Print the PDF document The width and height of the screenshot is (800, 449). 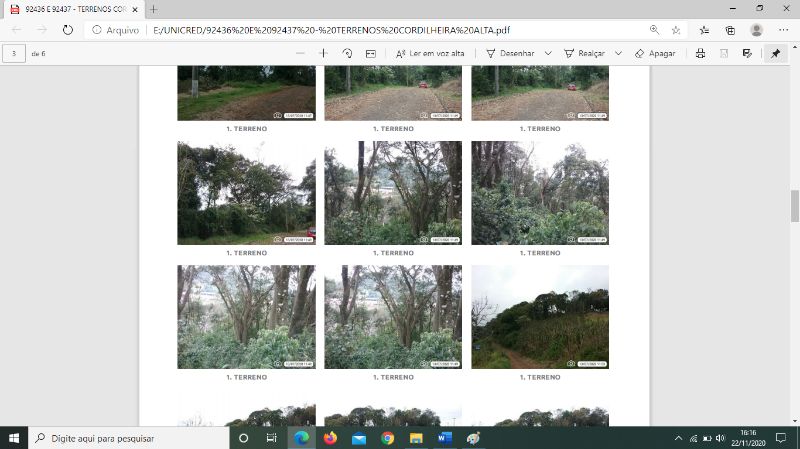tap(701, 53)
